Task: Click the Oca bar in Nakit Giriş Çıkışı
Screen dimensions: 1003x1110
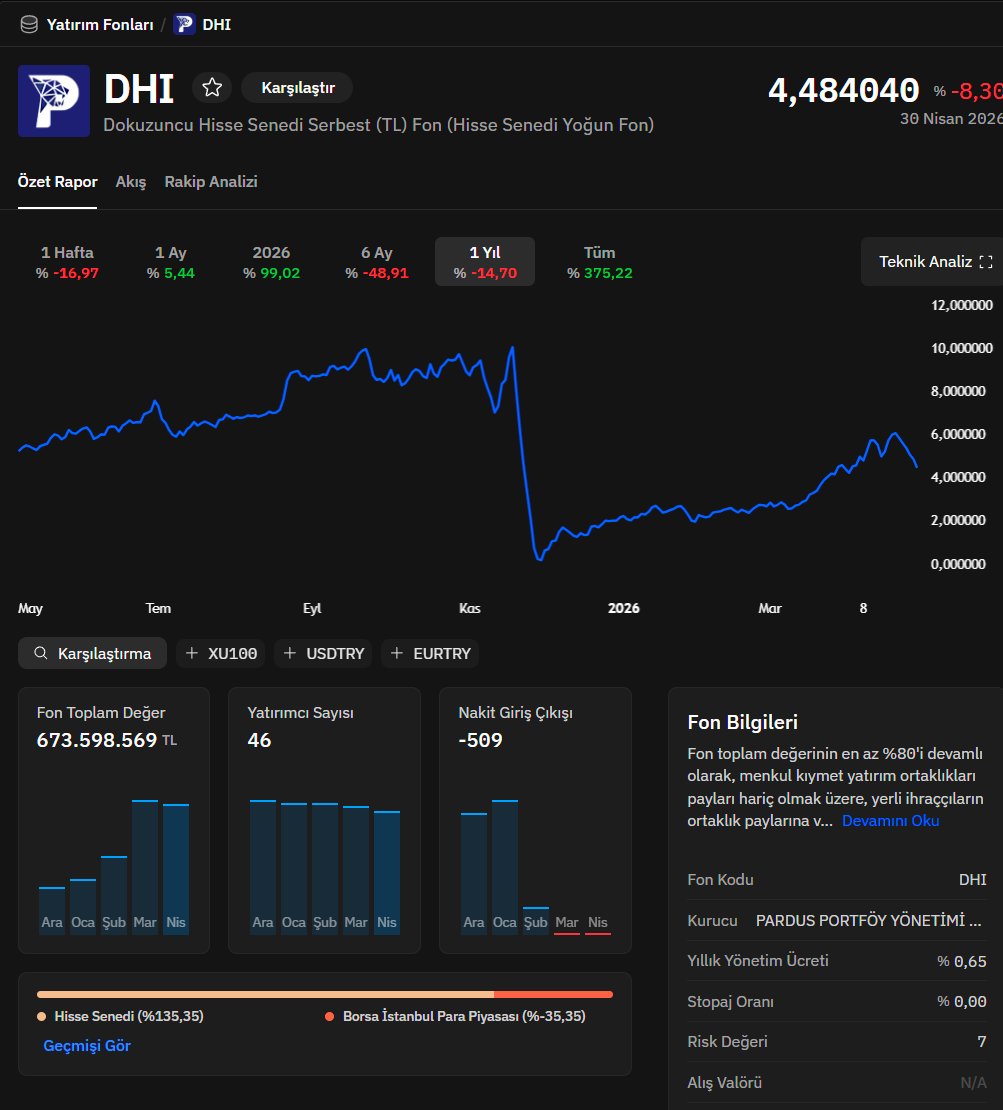Action: tap(505, 867)
